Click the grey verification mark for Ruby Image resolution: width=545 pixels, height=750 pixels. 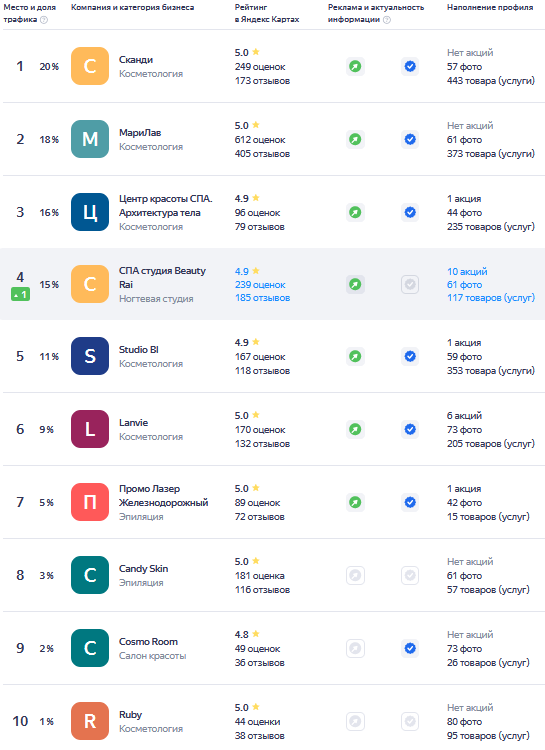click(x=410, y=721)
